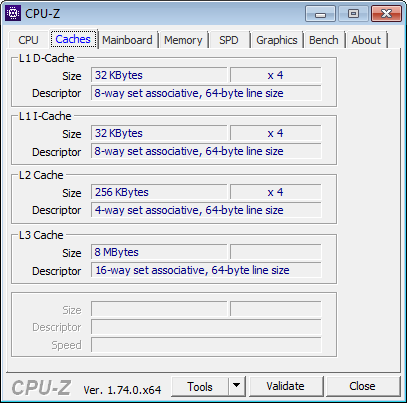This screenshot has height=403, width=407.
Task: Maximize the CPU-Z window
Action: tap(353, 14)
